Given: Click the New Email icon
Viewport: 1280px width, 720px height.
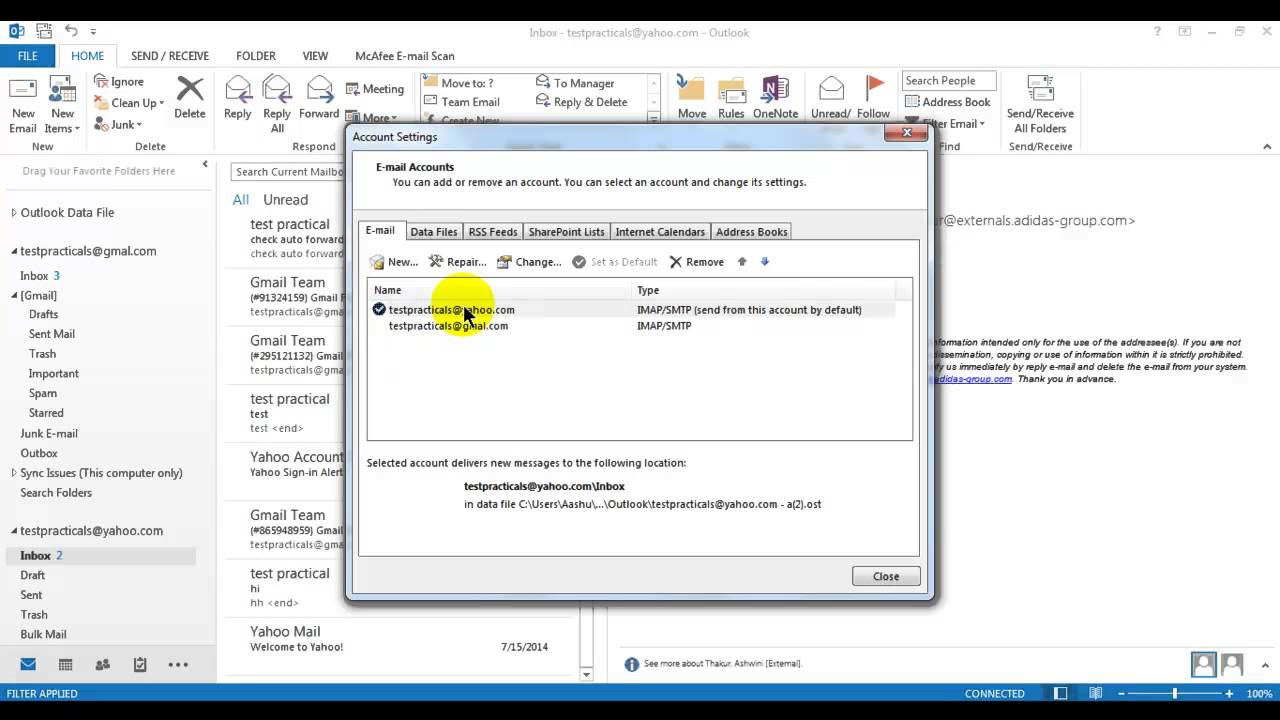Looking at the screenshot, I should point(23,90).
